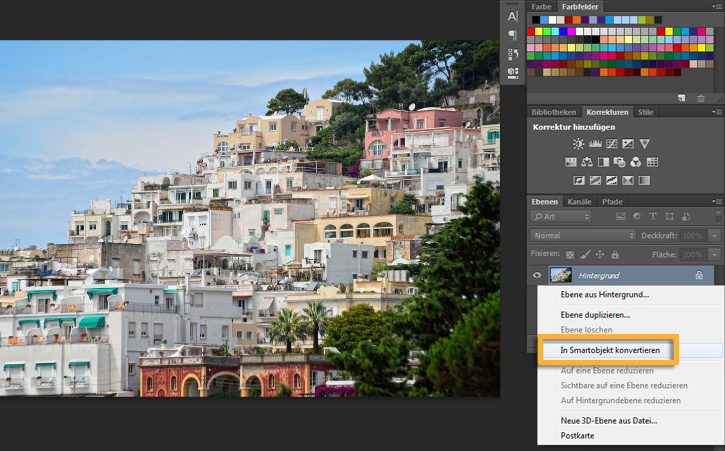Open the Character panel icon
Image resolution: width=725 pixels, height=451 pixels.
513,16
